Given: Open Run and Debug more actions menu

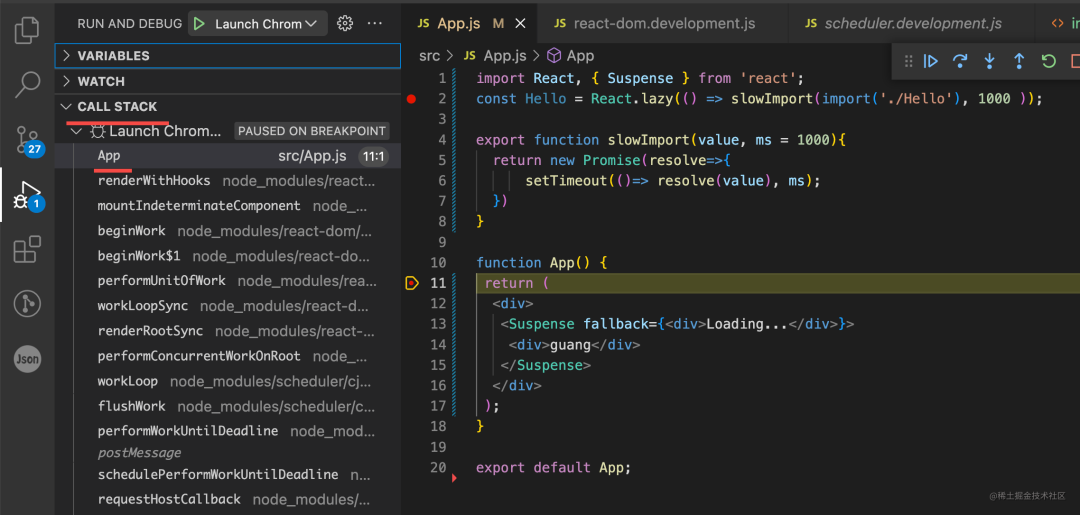Looking at the screenshot, I should (375, 23).
